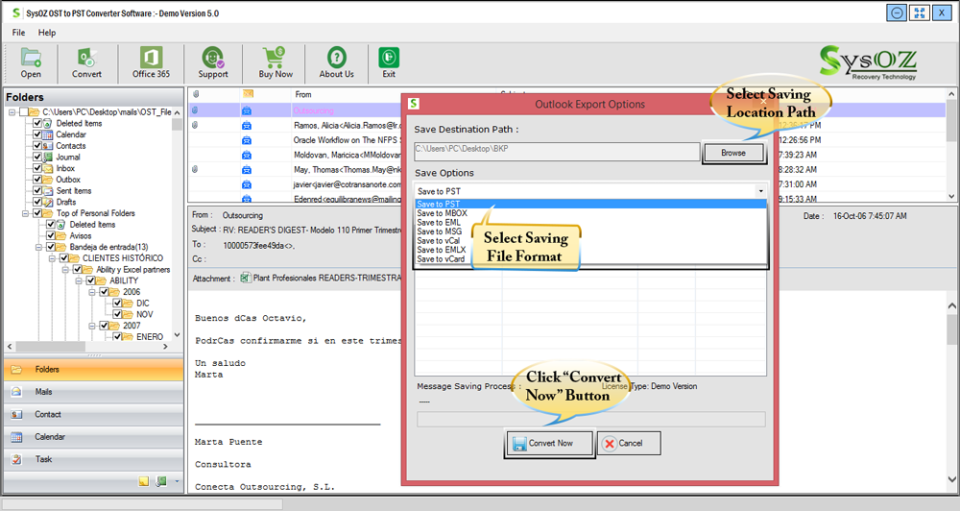Screen dimensions: 960x511
Task: Click the Convert Now disk icon
Action: pos(519,444)
